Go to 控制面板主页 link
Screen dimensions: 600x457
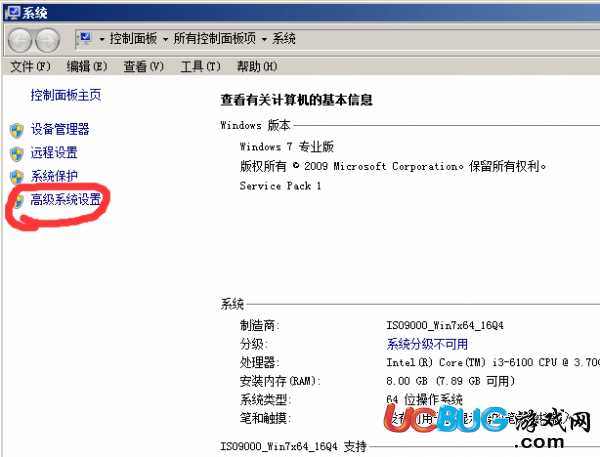(x=66, y=95)
